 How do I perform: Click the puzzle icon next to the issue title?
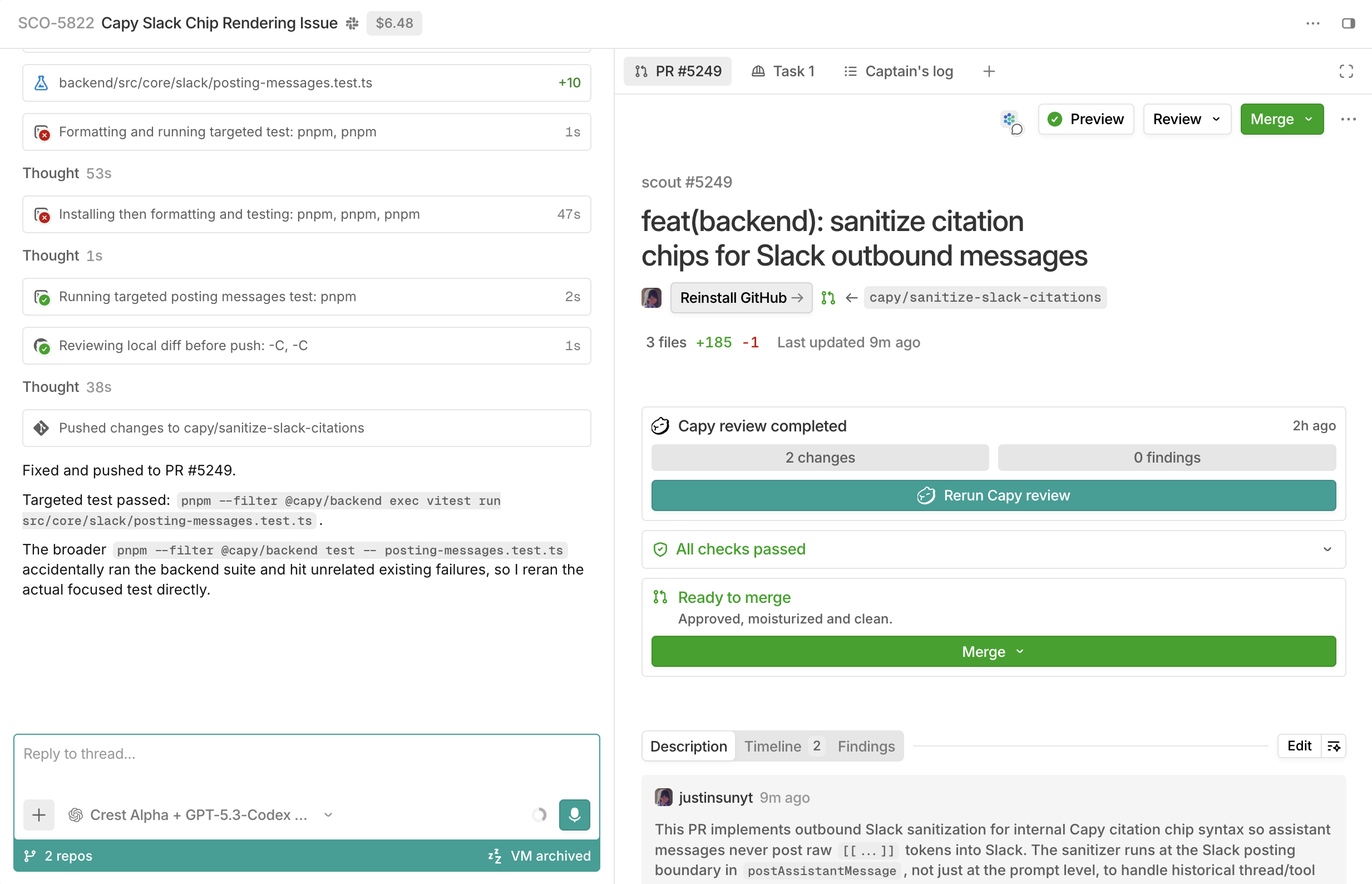coord(352,23)
